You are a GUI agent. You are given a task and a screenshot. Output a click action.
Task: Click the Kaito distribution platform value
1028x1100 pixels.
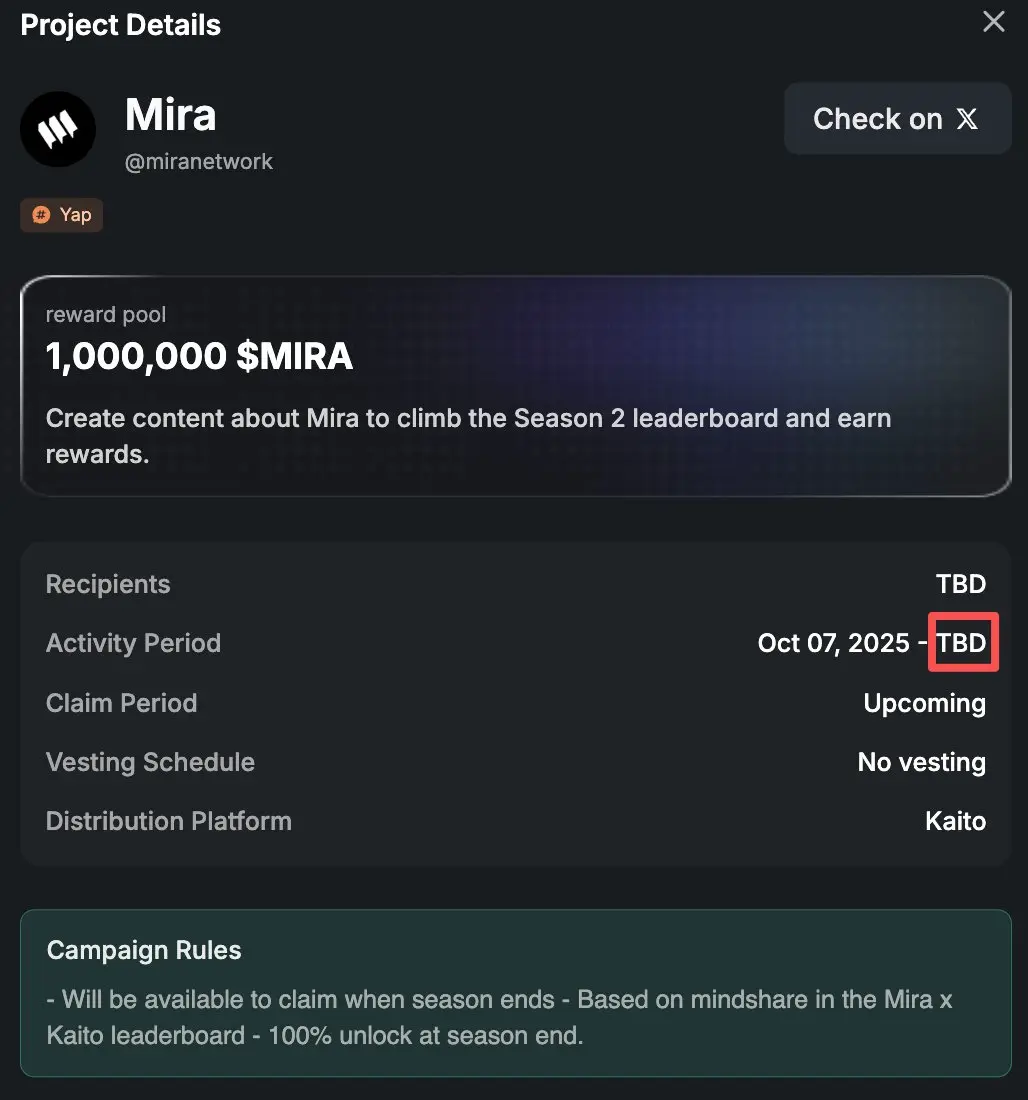click(955, 821)
